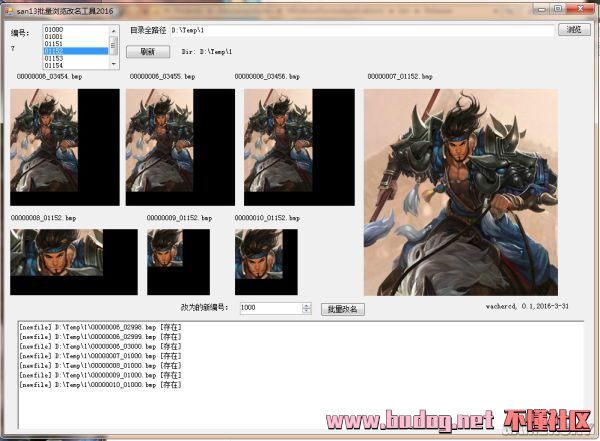Click the version label dated 2016-3-31

pyautogui.click(x=527, y=306)
